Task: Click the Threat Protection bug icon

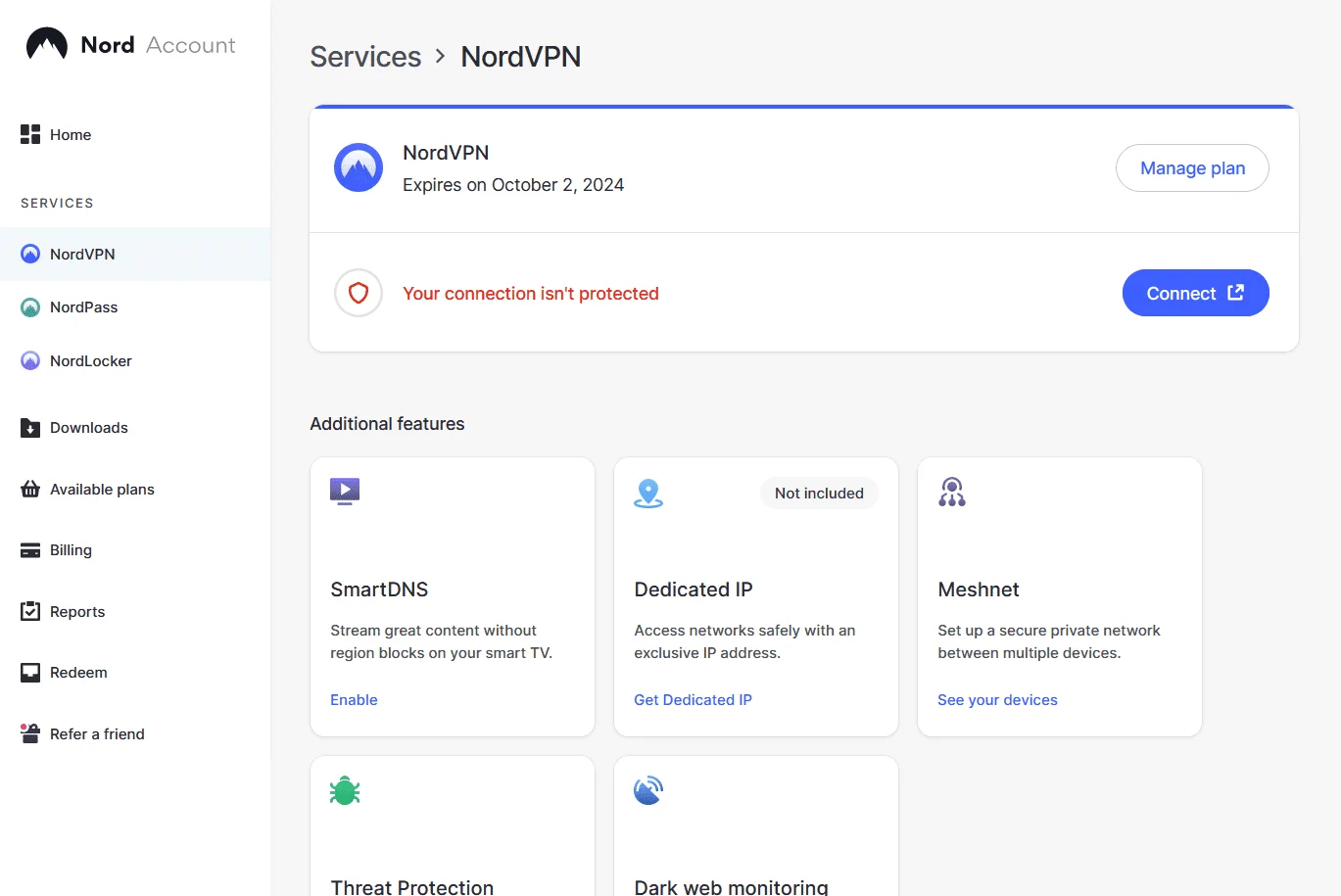Action: click(x=345, y=790)
